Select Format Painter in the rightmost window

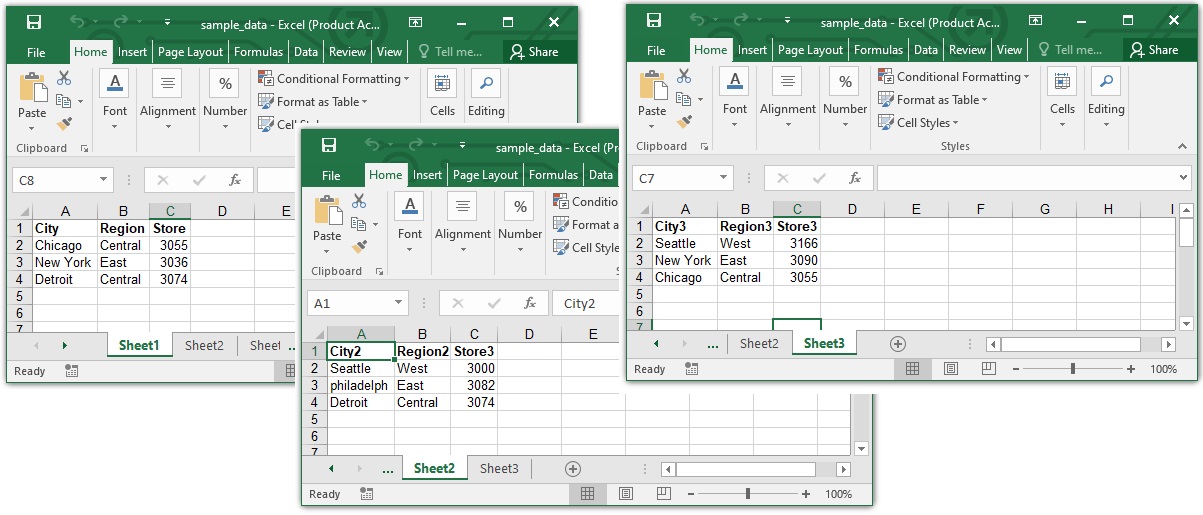click(x=684, y=122)
